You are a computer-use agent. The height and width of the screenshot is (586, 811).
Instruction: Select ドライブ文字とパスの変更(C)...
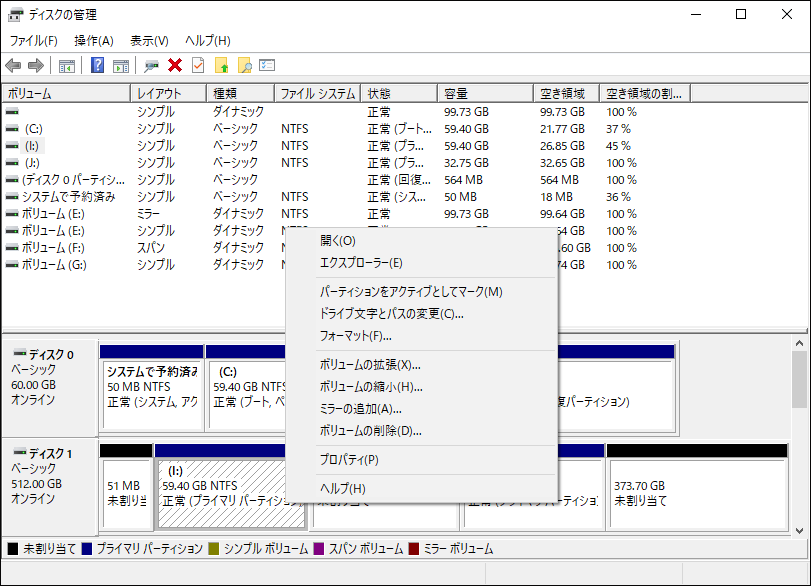[422, 314]
